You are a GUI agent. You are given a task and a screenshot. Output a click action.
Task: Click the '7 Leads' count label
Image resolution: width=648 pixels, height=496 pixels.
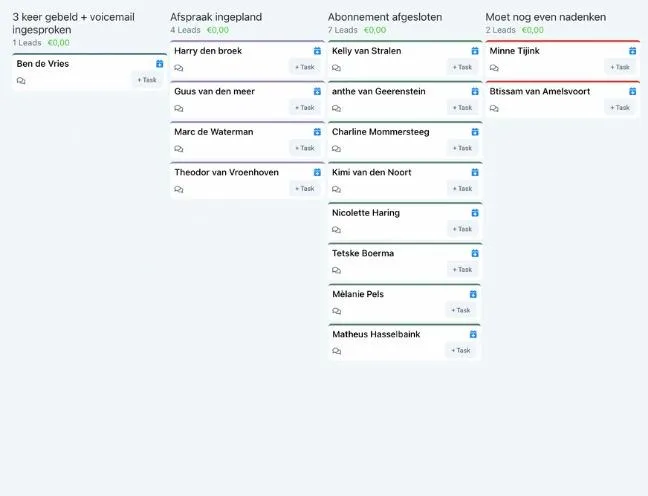coord(343,30)
